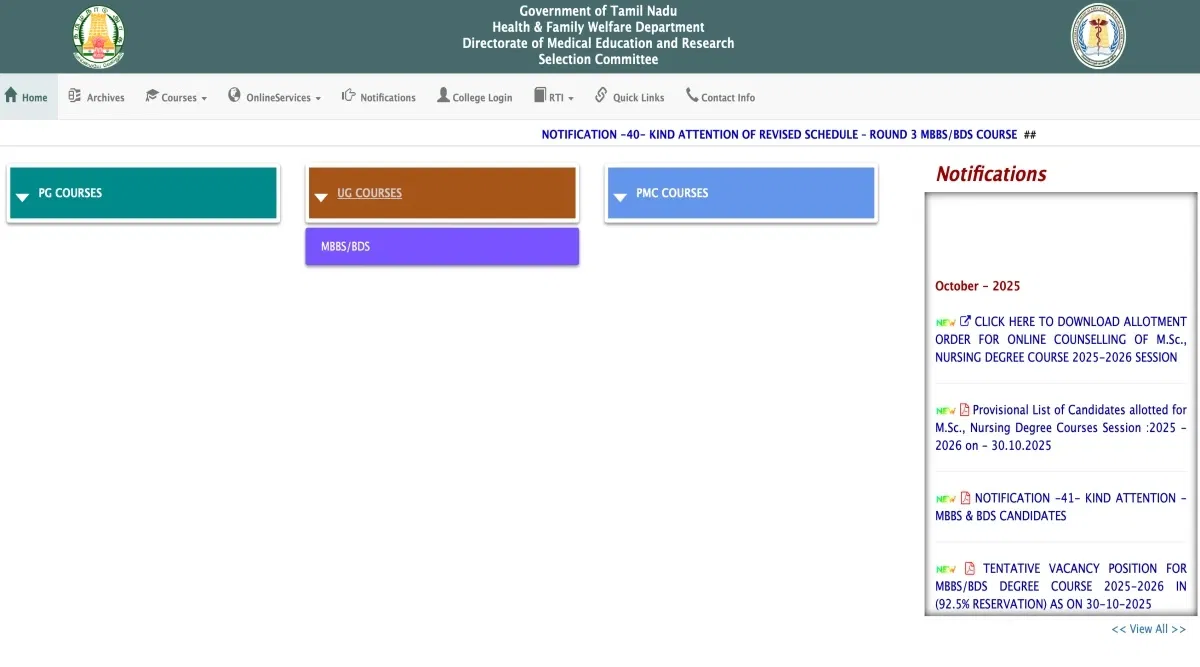
Task: Open the scrolling Notification 40 revised schedule link
Action: (778, 135)
